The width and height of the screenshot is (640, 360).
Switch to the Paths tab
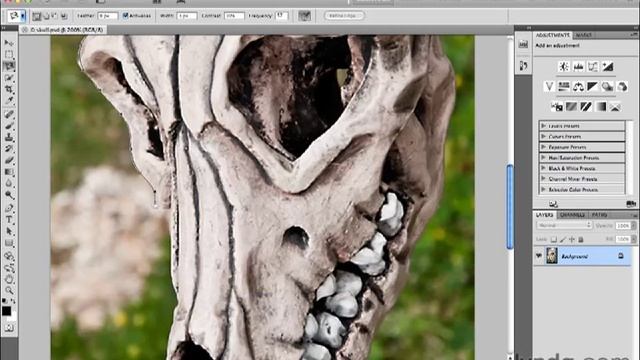coord(599,215)
